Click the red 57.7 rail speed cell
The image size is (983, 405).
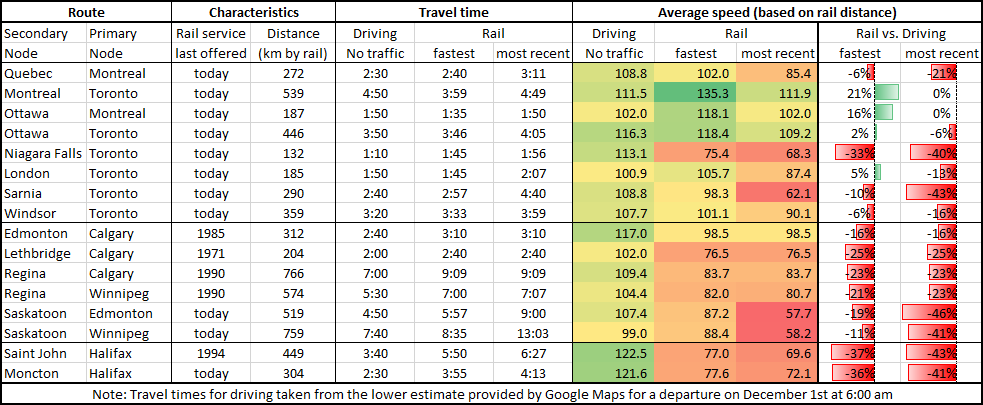(776, 313)
